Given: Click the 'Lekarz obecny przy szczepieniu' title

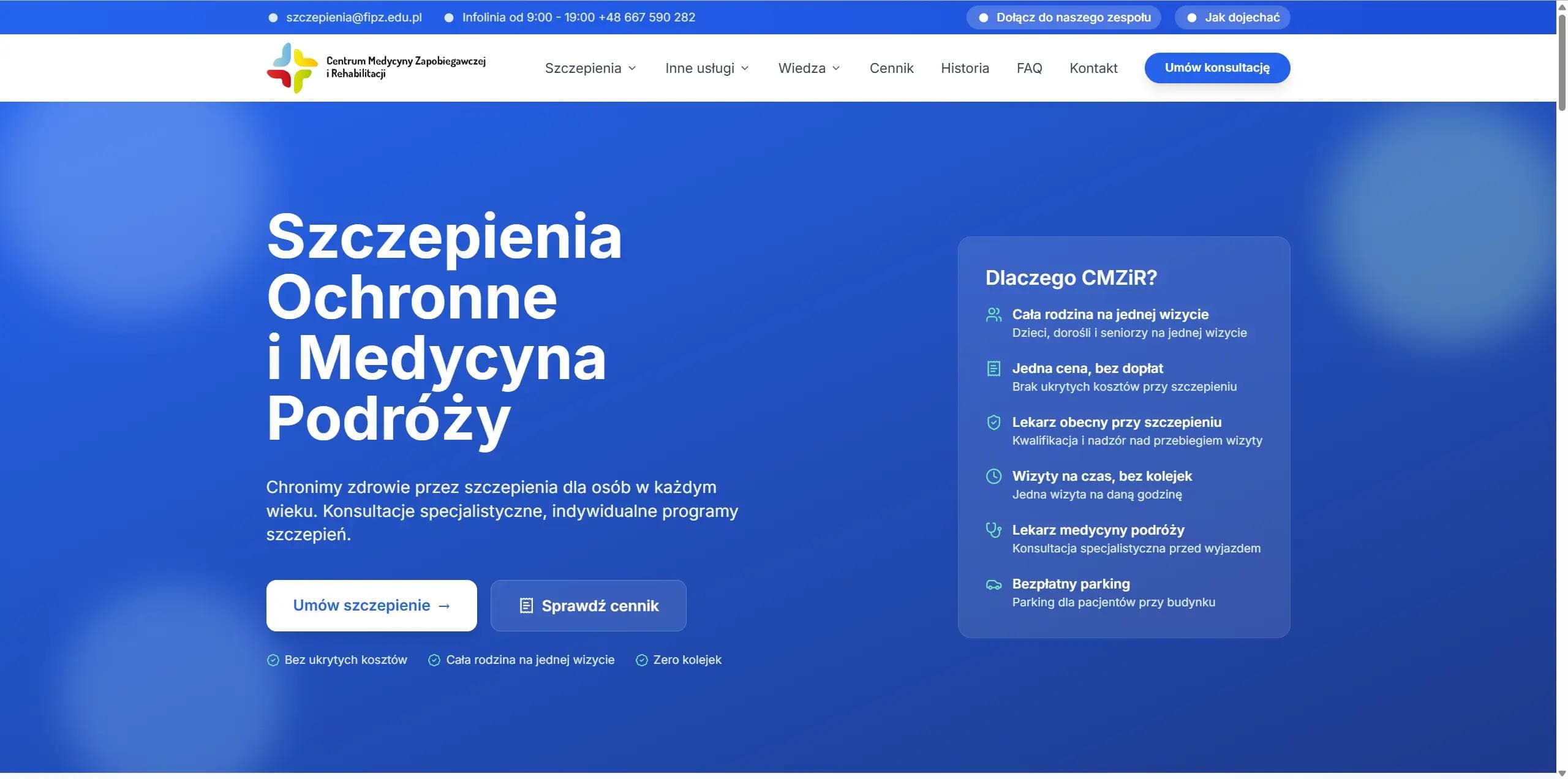Looking at the screenshot, I should click(1117, 423).
